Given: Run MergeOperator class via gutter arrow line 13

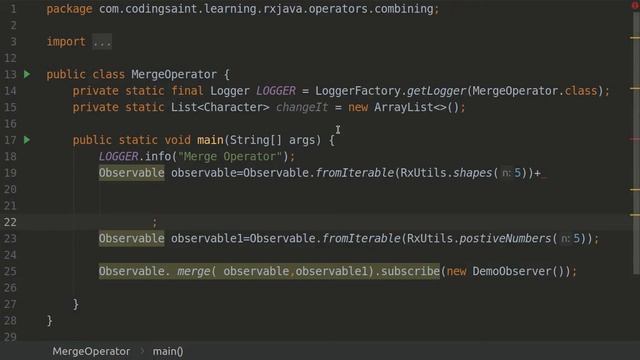Looking at the screenshot, I should tap(27, 74).
